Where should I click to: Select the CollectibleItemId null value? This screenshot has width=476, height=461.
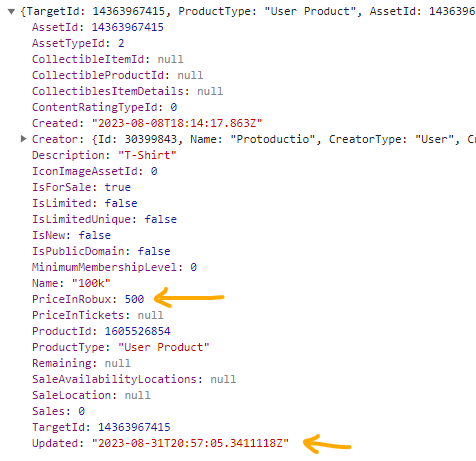point(170,59)
